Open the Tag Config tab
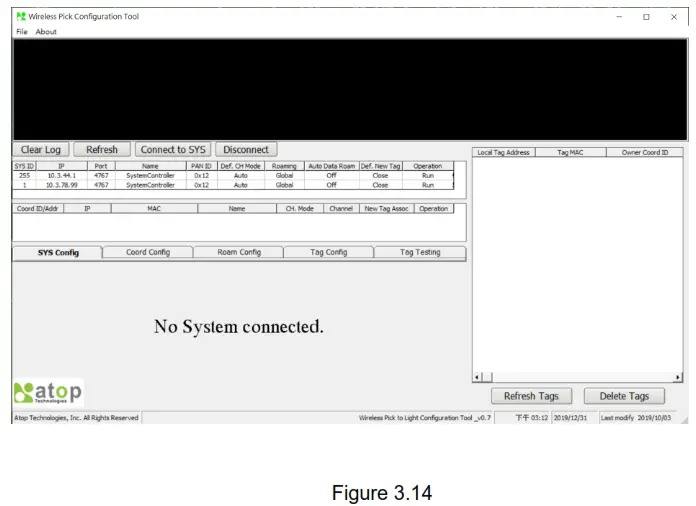This screenshot has height=506, width=696. pyautogui.click(x=328, y=252)
